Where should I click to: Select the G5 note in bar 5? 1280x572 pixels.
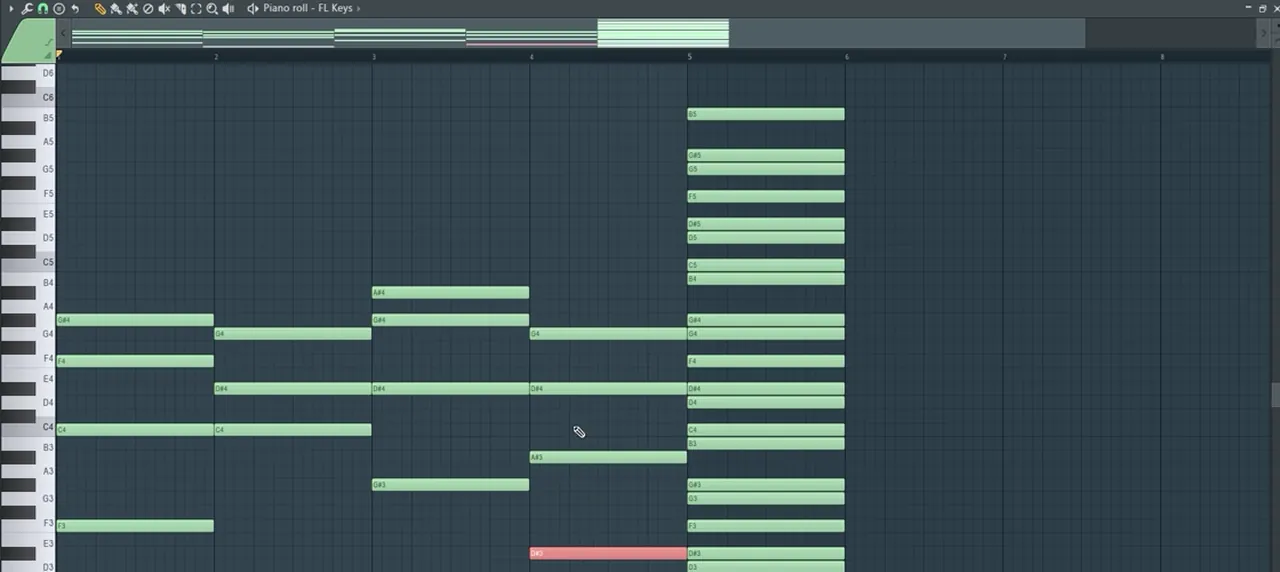(766, 169)
